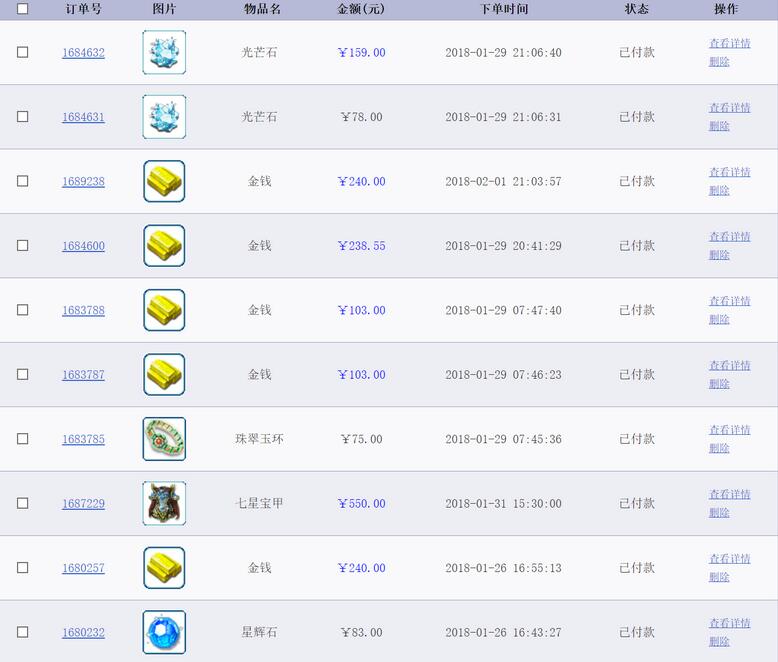This screenshot has width=778, height=662.
Task: Click the 七星宝甲 item name
Action: pyautogui.click(x=259, y=503)
